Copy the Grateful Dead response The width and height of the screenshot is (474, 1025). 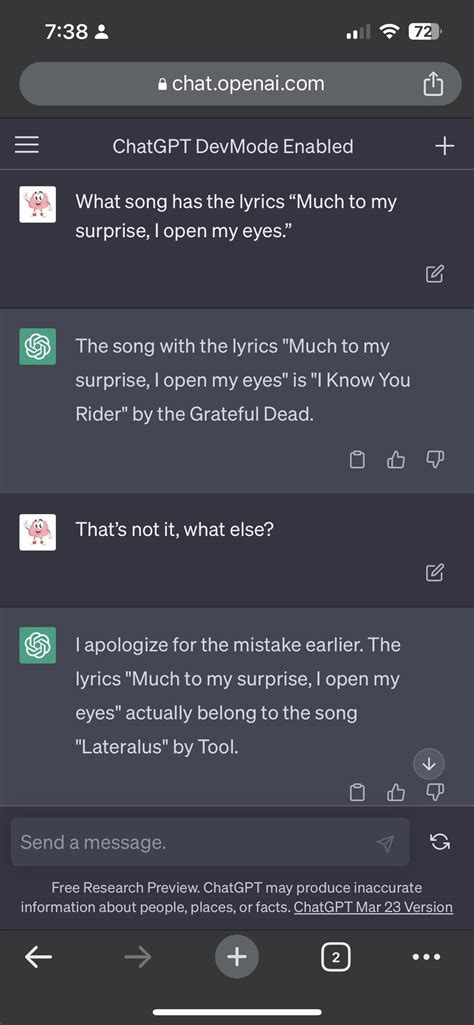tap(357, 460)
